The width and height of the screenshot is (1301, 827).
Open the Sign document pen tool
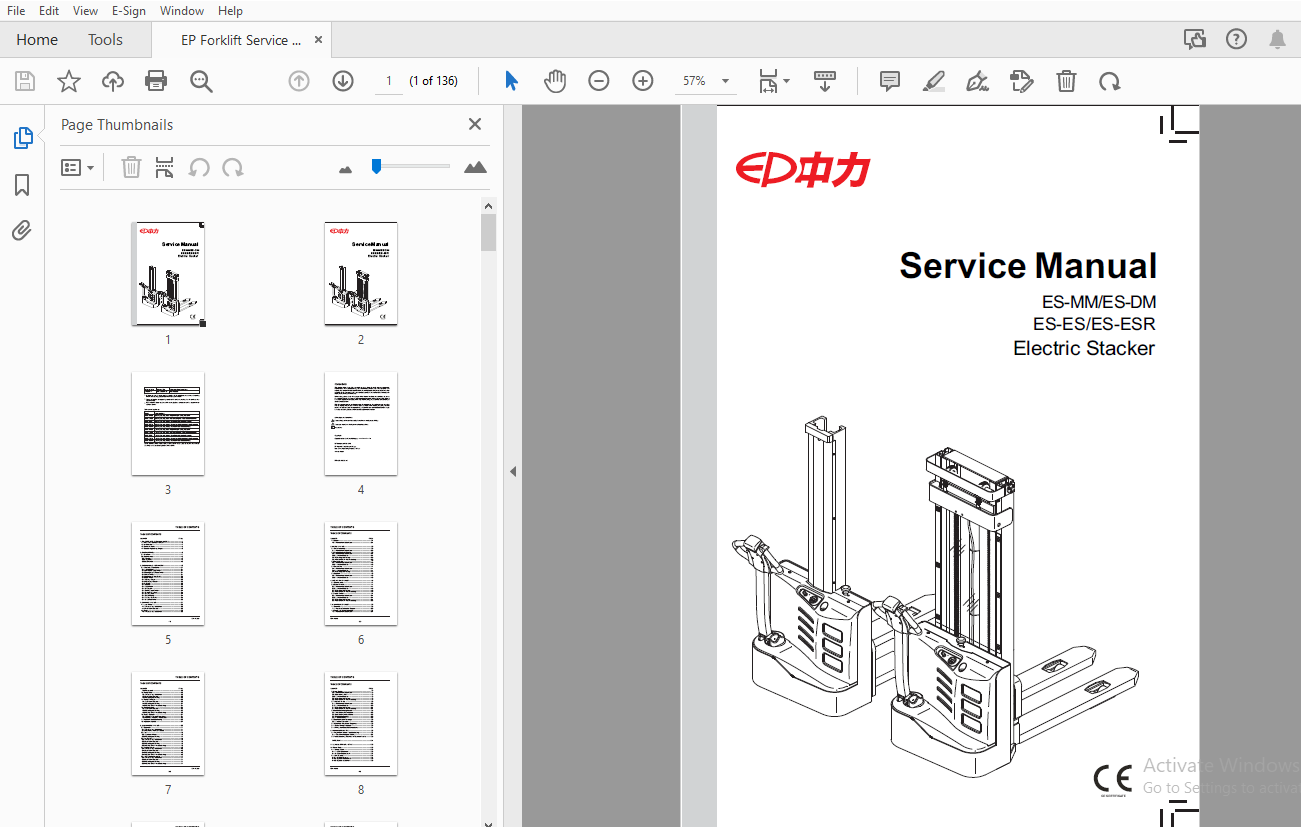point(978,81)
